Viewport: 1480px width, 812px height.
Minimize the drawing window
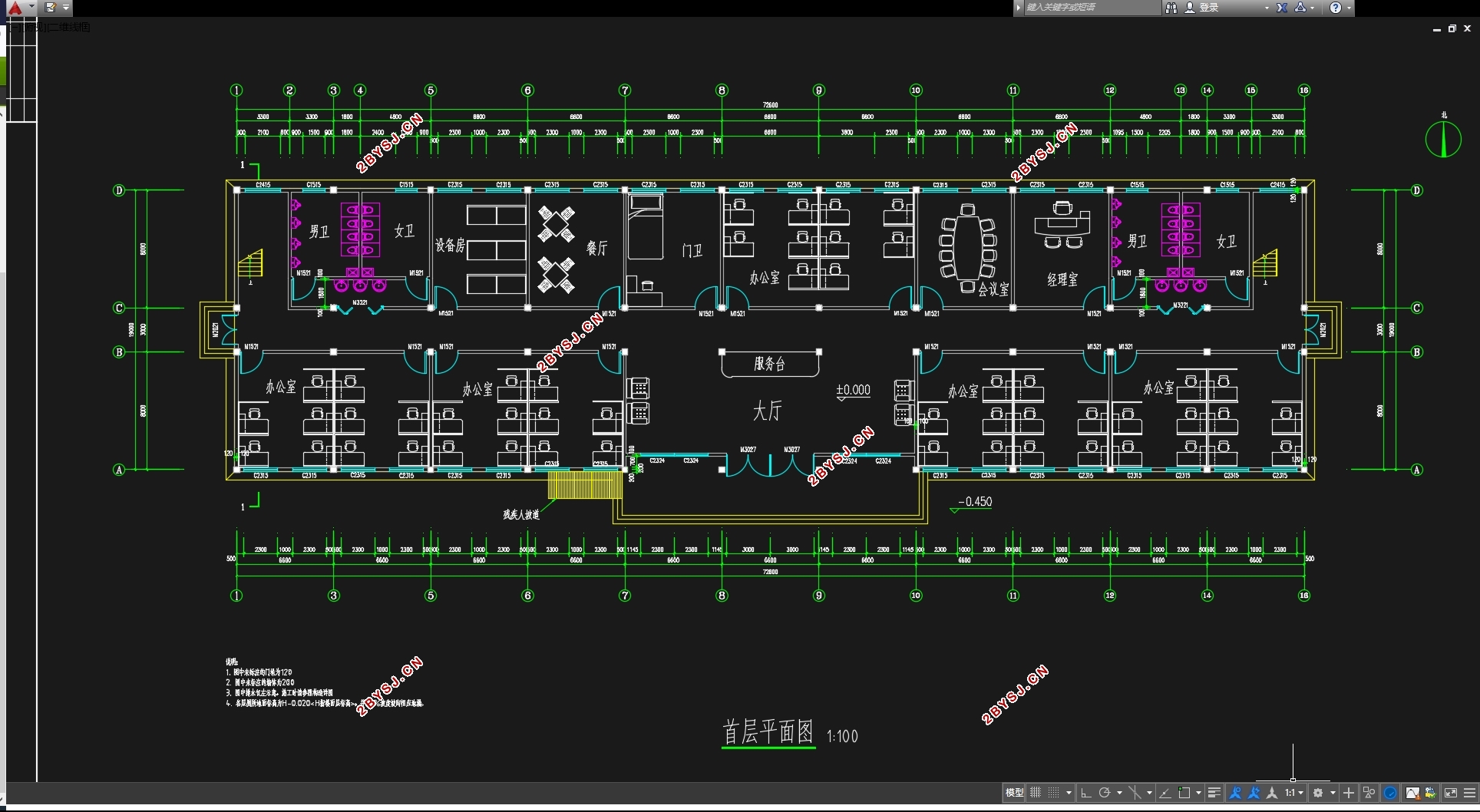click(x=1436, y=28)
